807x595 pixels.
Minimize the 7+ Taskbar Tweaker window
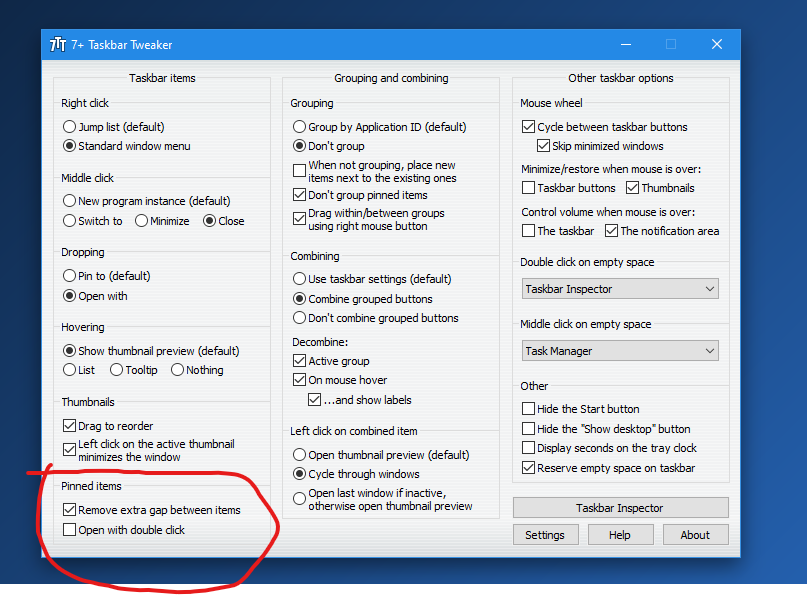[626, 45]
